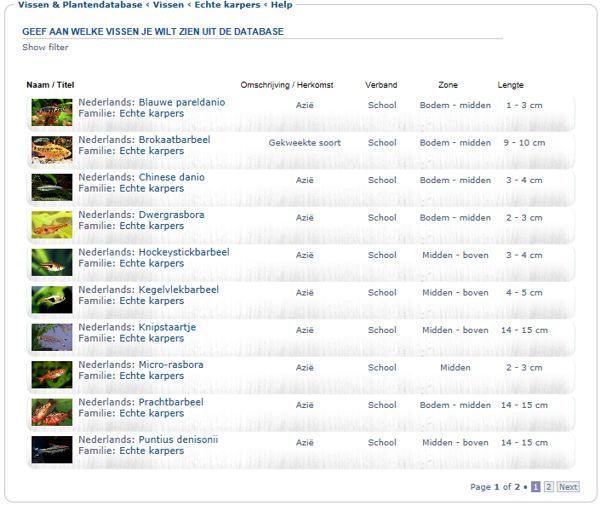
Task: Open the Micro-rasbora fish thumbnail
Action: pos(52,375)
